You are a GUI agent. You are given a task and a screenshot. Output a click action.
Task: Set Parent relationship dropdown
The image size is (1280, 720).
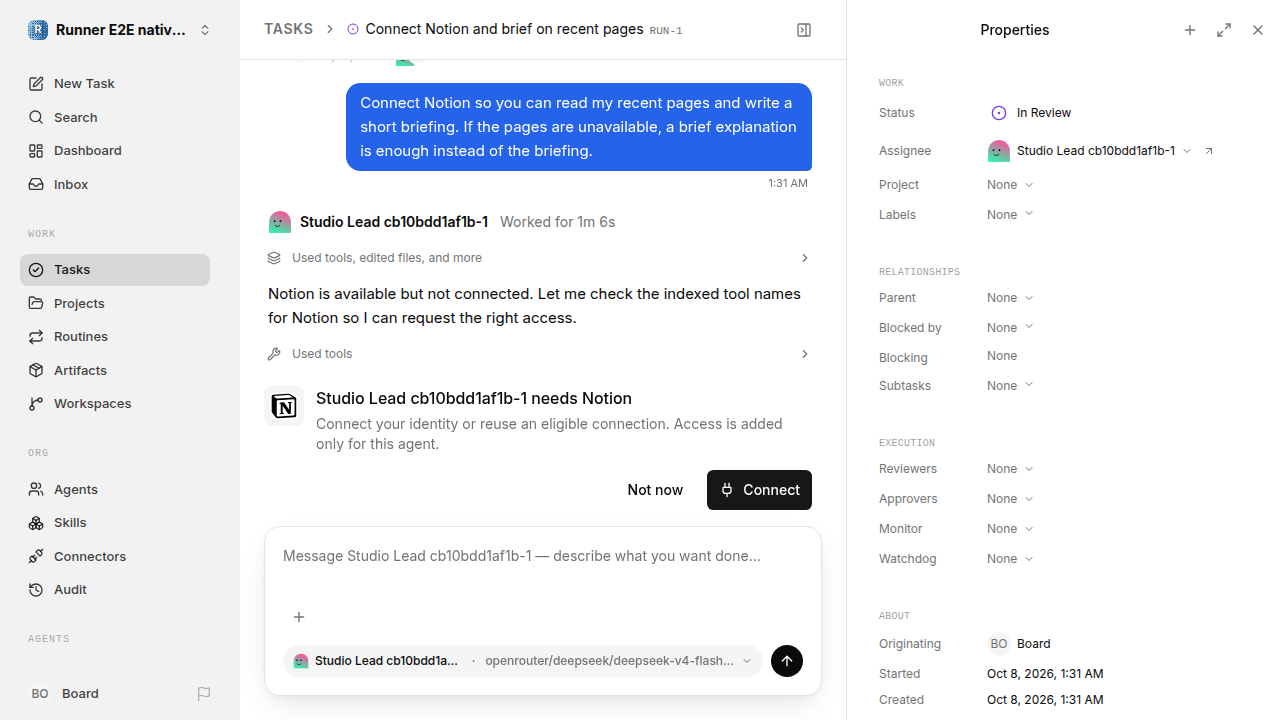[x=1010, y=298]
